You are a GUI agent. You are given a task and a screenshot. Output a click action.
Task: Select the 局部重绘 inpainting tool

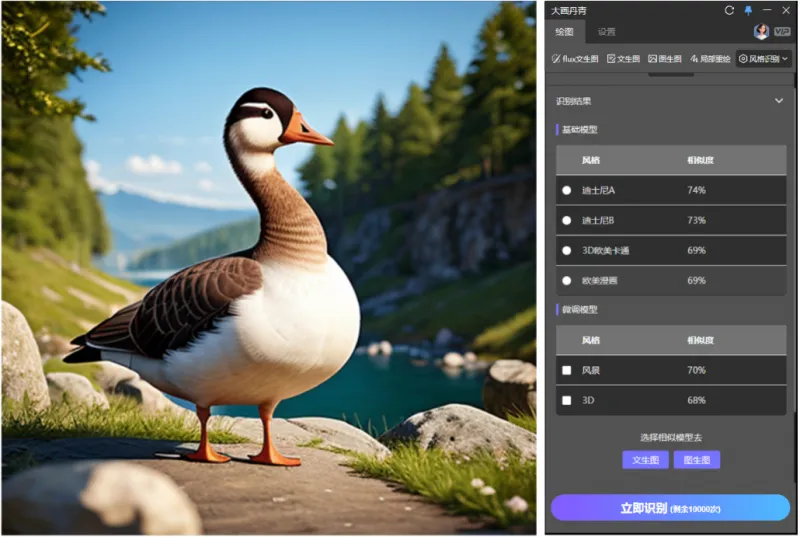coord(710,59)
